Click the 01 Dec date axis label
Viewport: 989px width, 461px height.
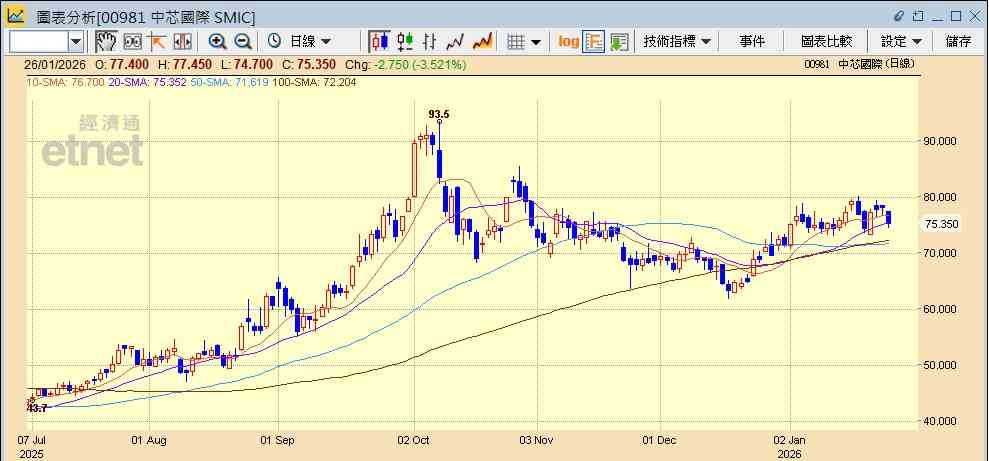coord(660,440)
